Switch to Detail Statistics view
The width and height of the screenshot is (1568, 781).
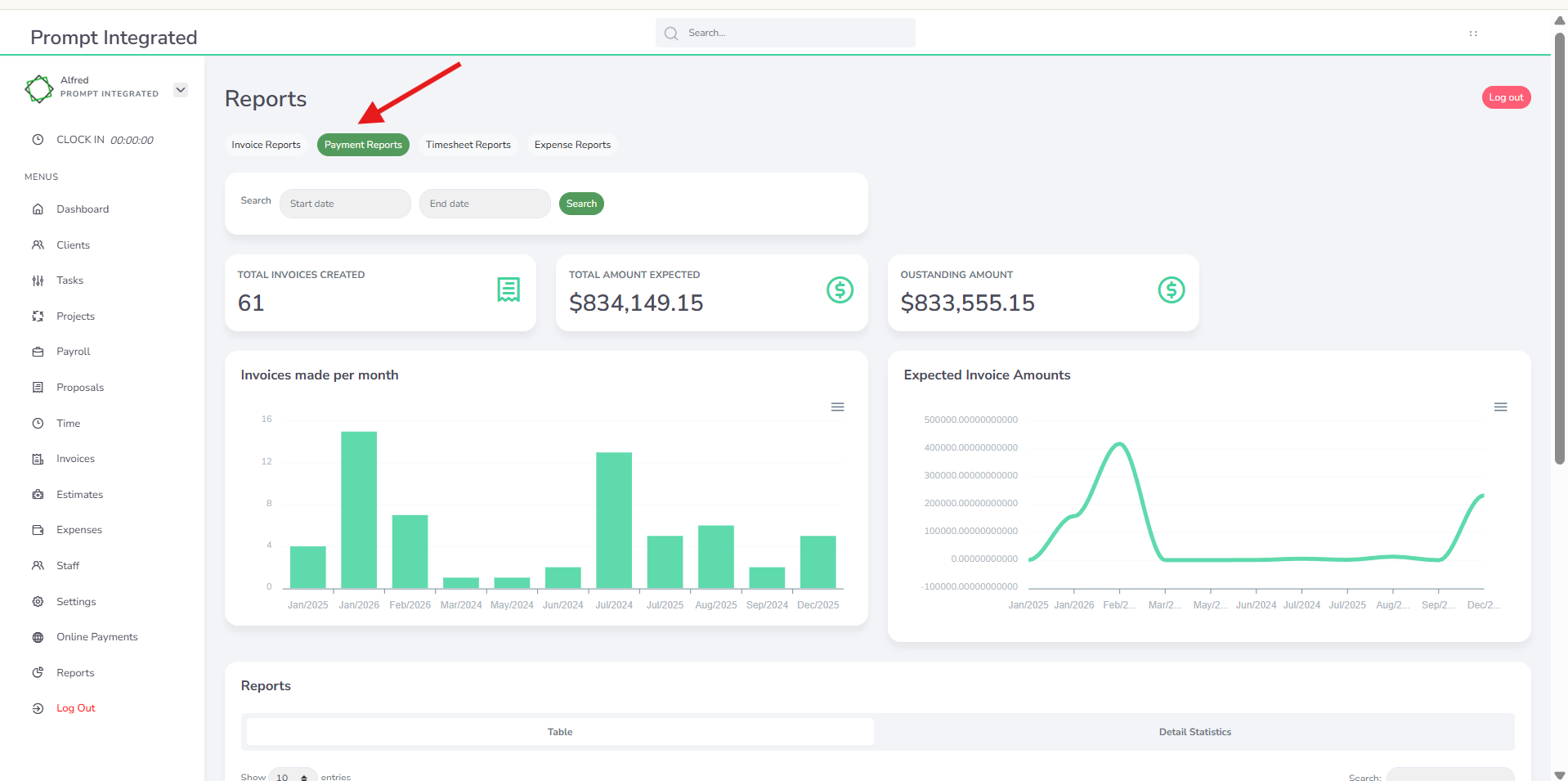(1194, 732)
